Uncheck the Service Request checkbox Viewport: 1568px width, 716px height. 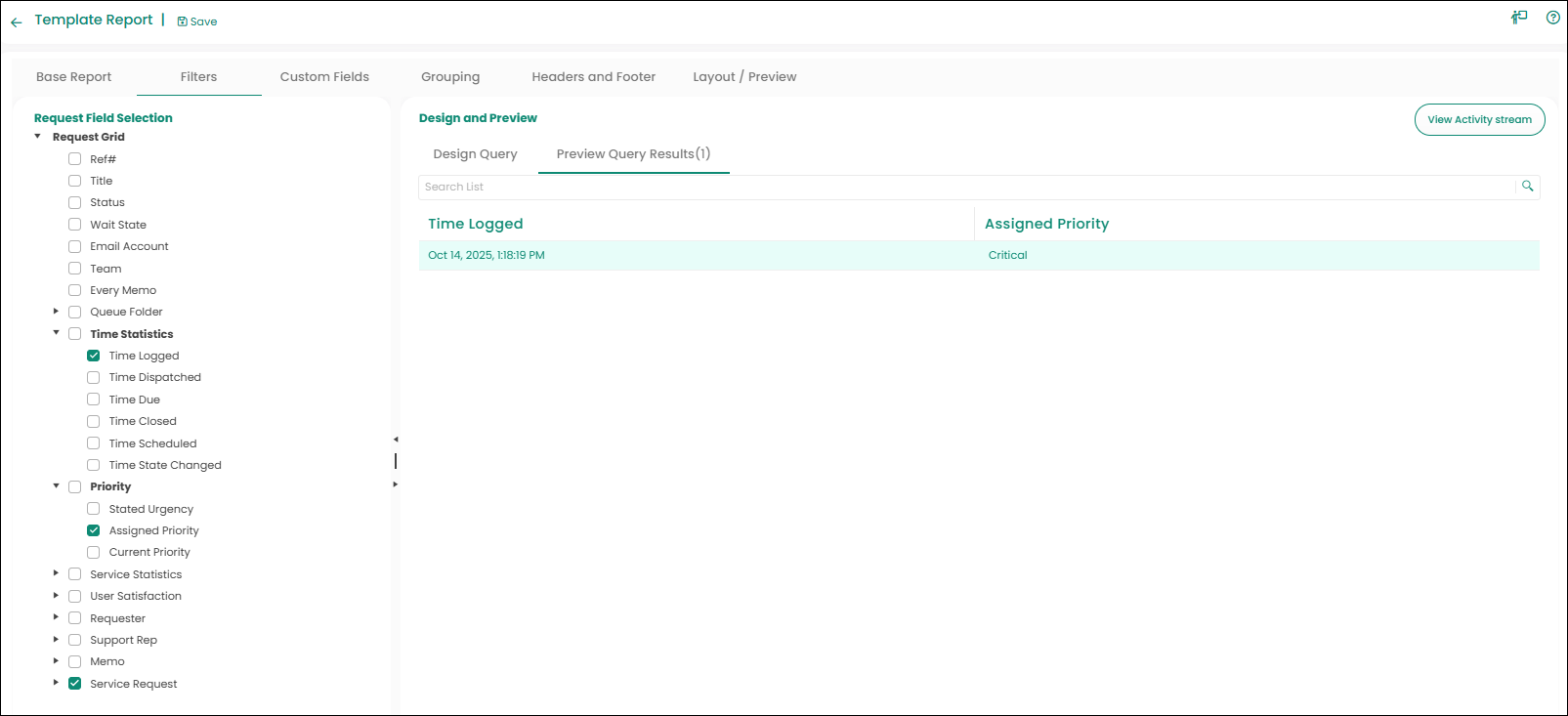click(75, 684)
